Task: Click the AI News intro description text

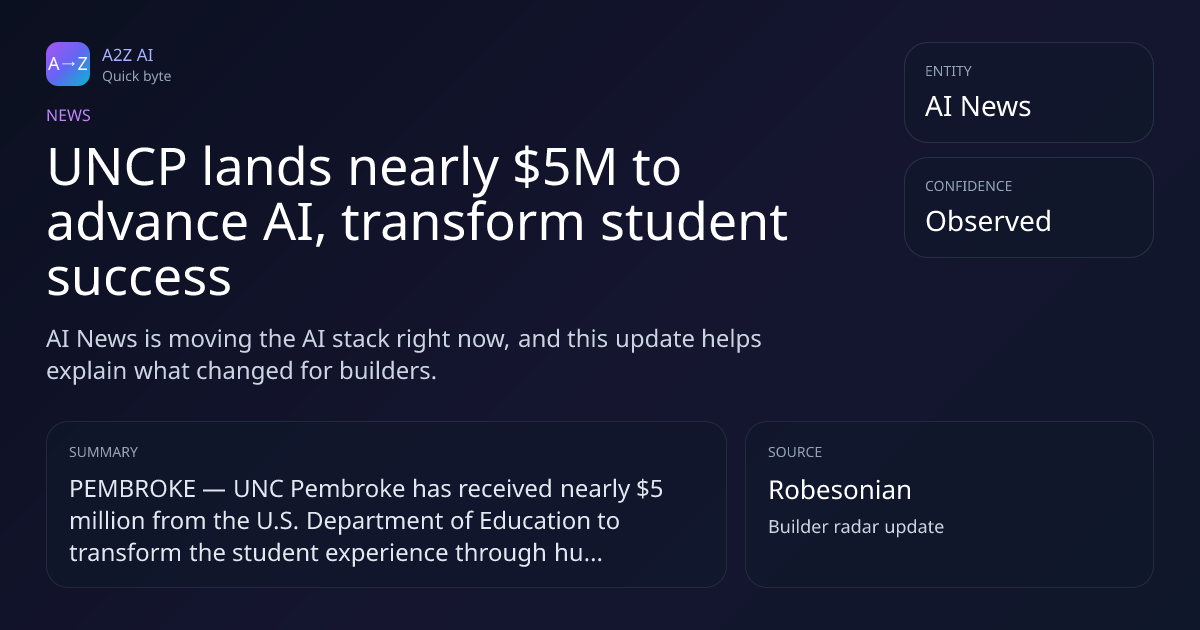Action: 404,355
